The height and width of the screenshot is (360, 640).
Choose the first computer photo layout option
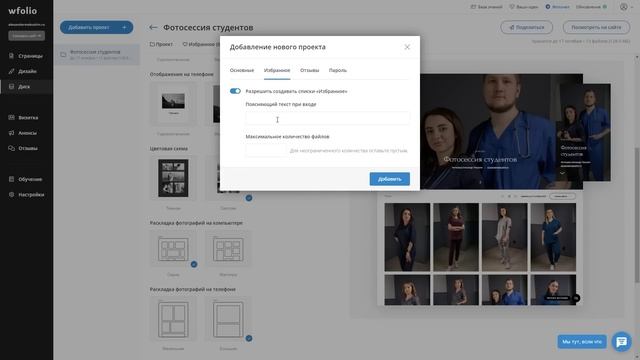coord(173,249)
